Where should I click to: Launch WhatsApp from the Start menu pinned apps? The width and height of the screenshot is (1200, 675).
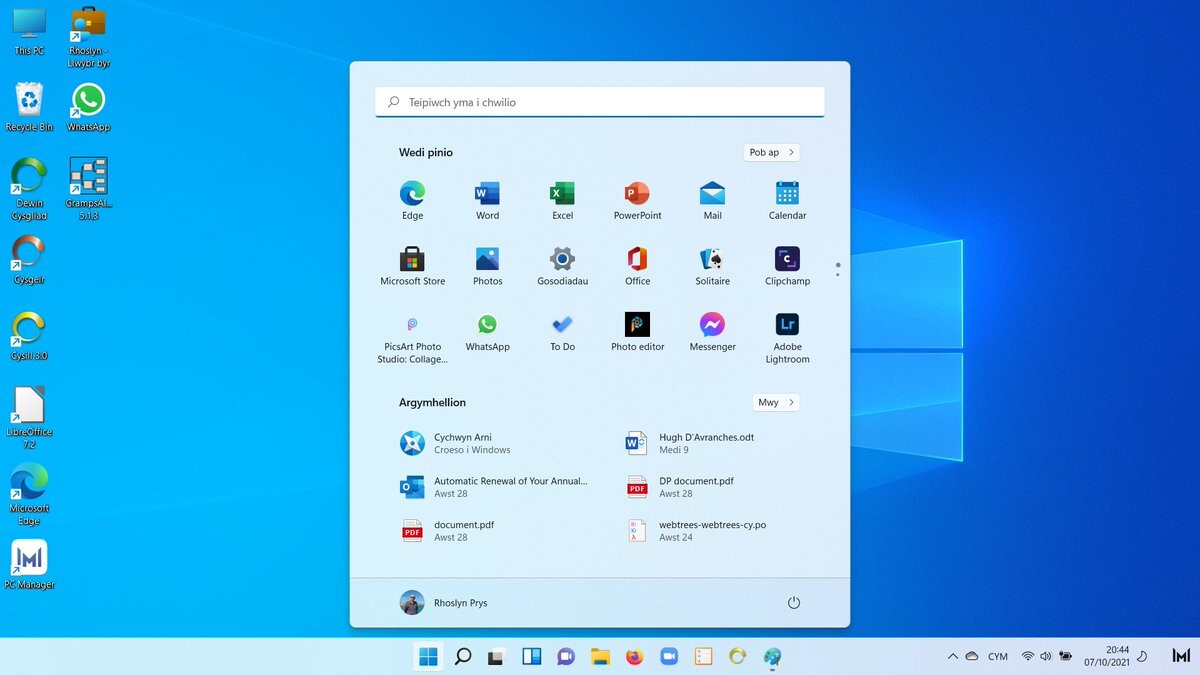[487, 332]
